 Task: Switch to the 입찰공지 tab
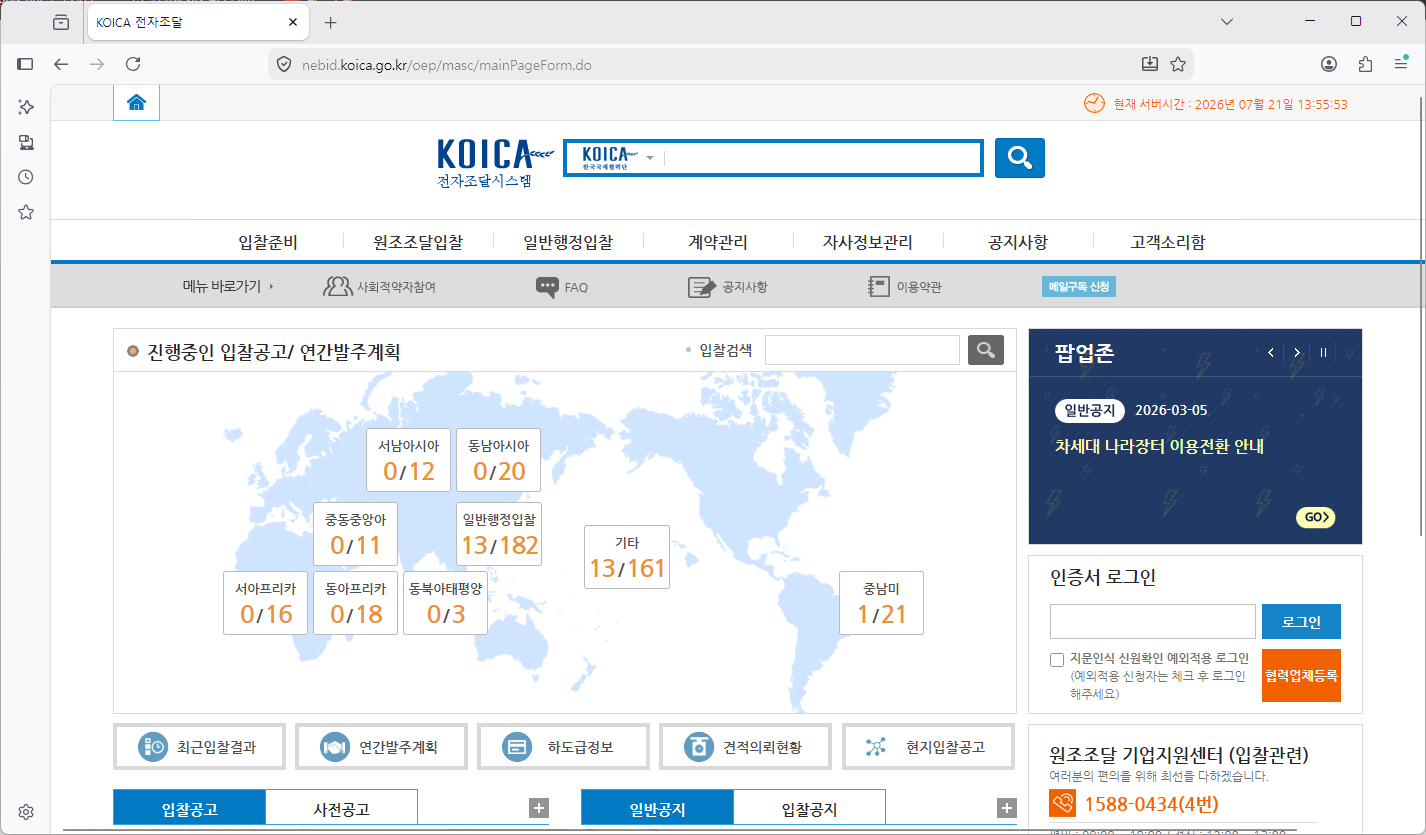(x=809, y=808)
